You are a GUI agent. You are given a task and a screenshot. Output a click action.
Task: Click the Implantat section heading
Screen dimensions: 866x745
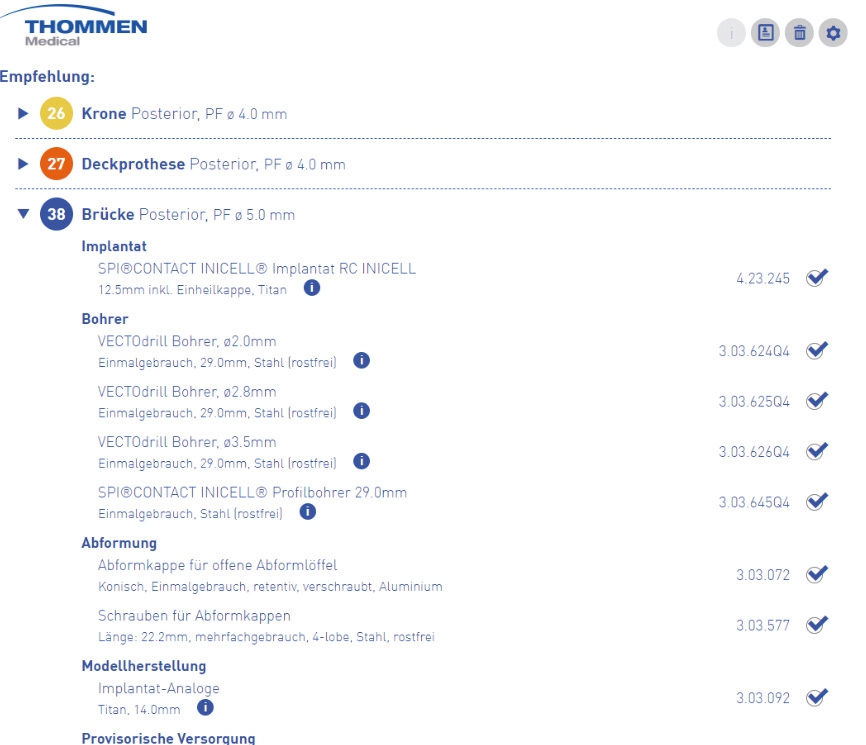tap(114, 246)
